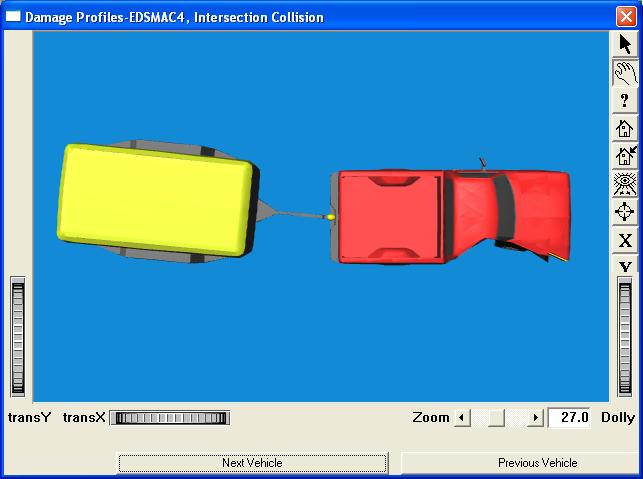643x479 pixels.
Task: Click the Zoom slider left arrow
Action: [x=462, y=418]
